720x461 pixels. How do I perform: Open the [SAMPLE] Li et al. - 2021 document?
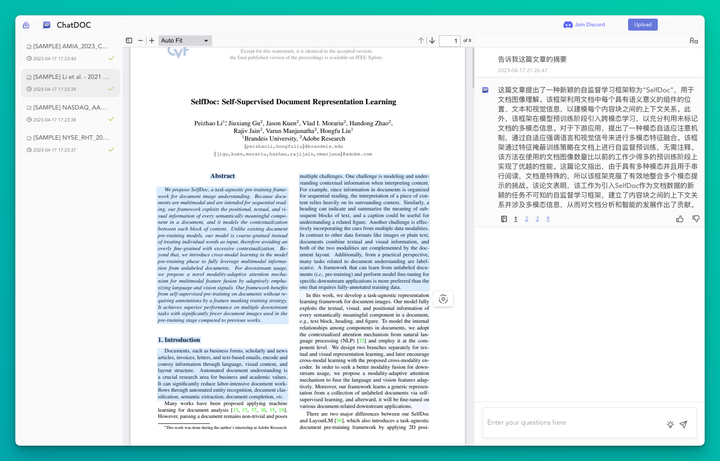pos(71,83)
